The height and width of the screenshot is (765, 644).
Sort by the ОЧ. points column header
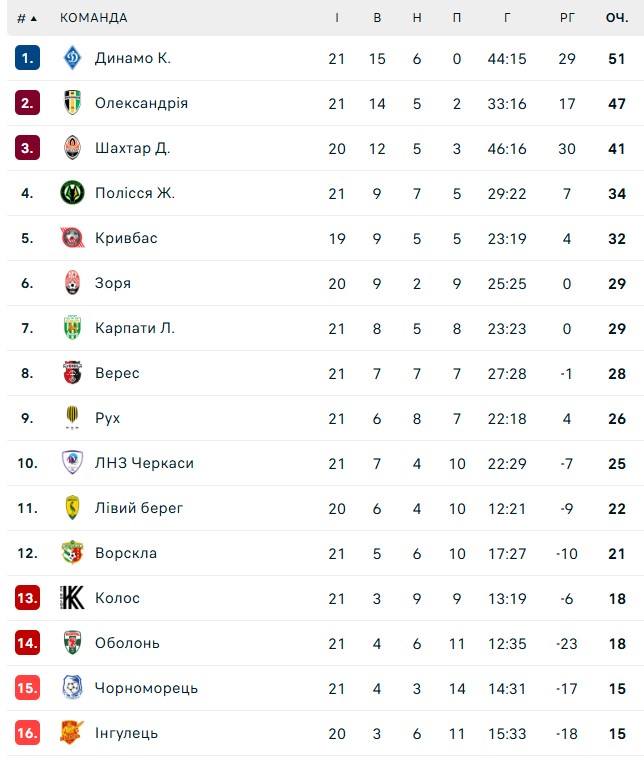click(617, 18)
